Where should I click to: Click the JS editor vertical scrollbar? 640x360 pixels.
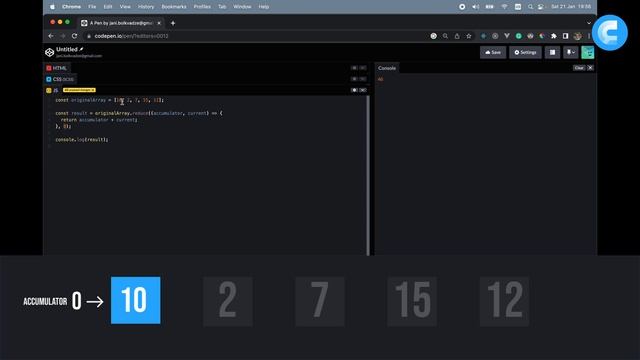368,176
